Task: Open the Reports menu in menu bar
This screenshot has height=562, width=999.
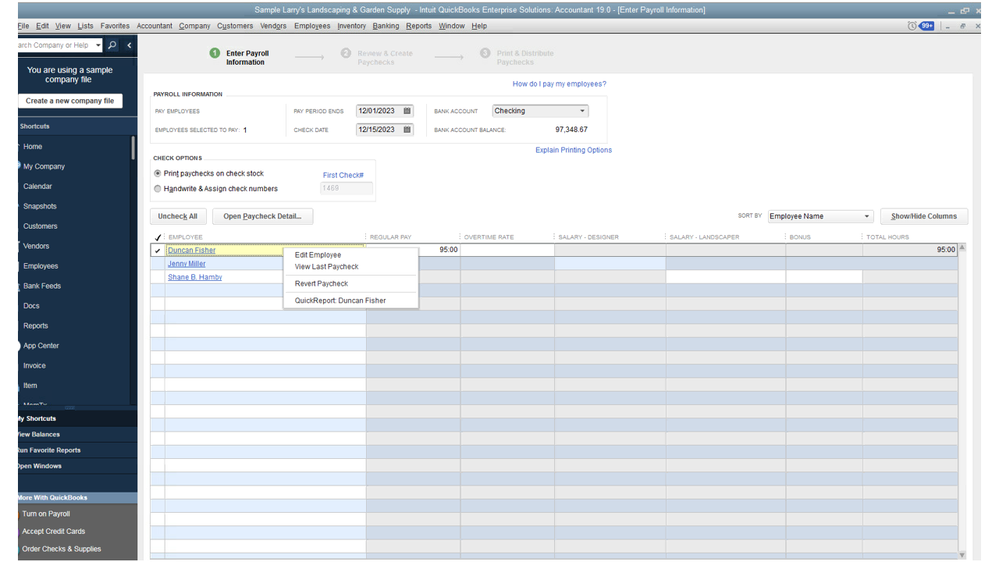Action: click(x=419, y=26)
